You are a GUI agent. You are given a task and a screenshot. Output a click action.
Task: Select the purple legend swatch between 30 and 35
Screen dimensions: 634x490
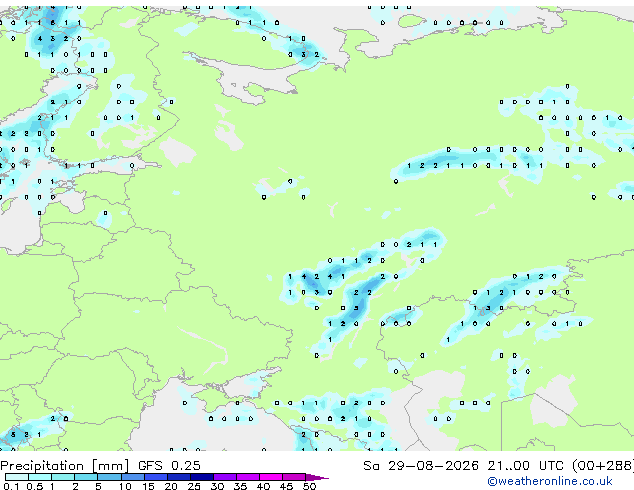click(225, 477)
